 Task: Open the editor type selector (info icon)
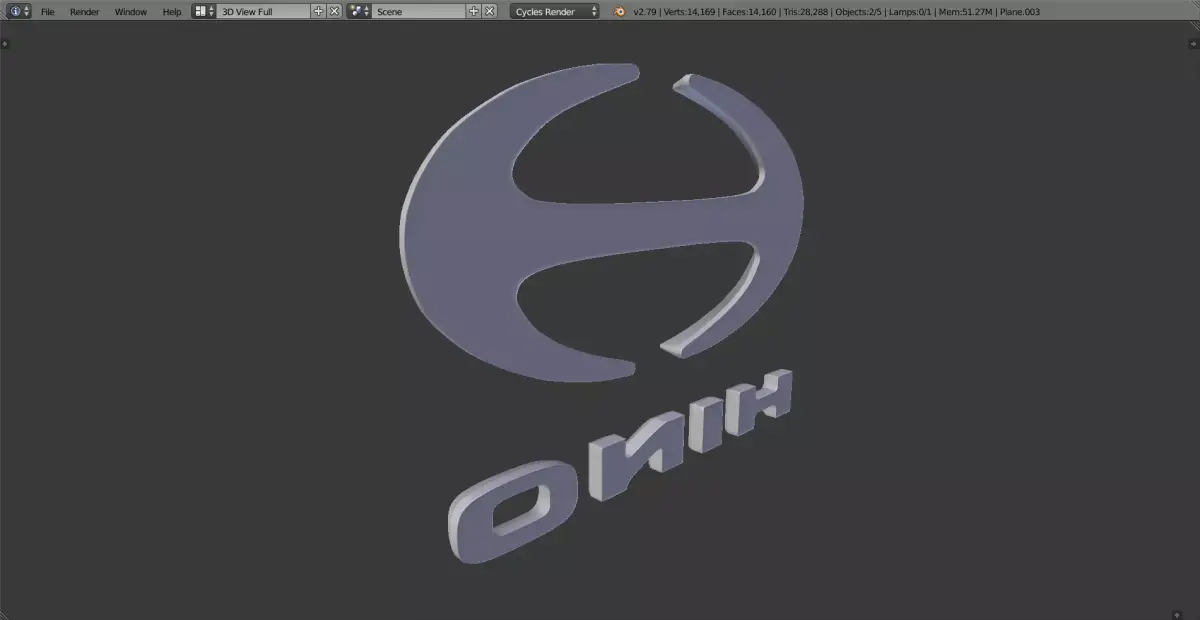point(19,11)
